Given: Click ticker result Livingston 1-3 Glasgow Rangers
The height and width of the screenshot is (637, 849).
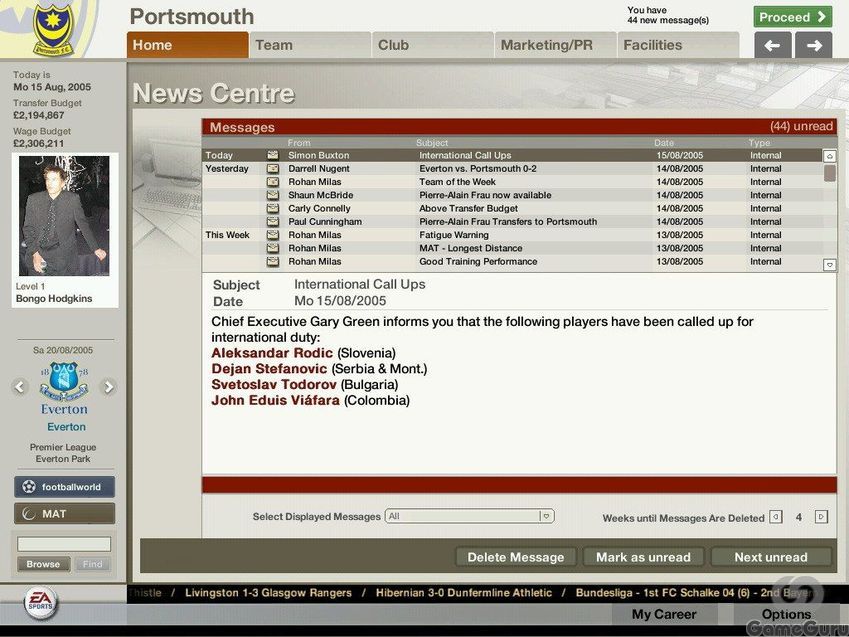Looking at the screenshot, I should (268, 593).
